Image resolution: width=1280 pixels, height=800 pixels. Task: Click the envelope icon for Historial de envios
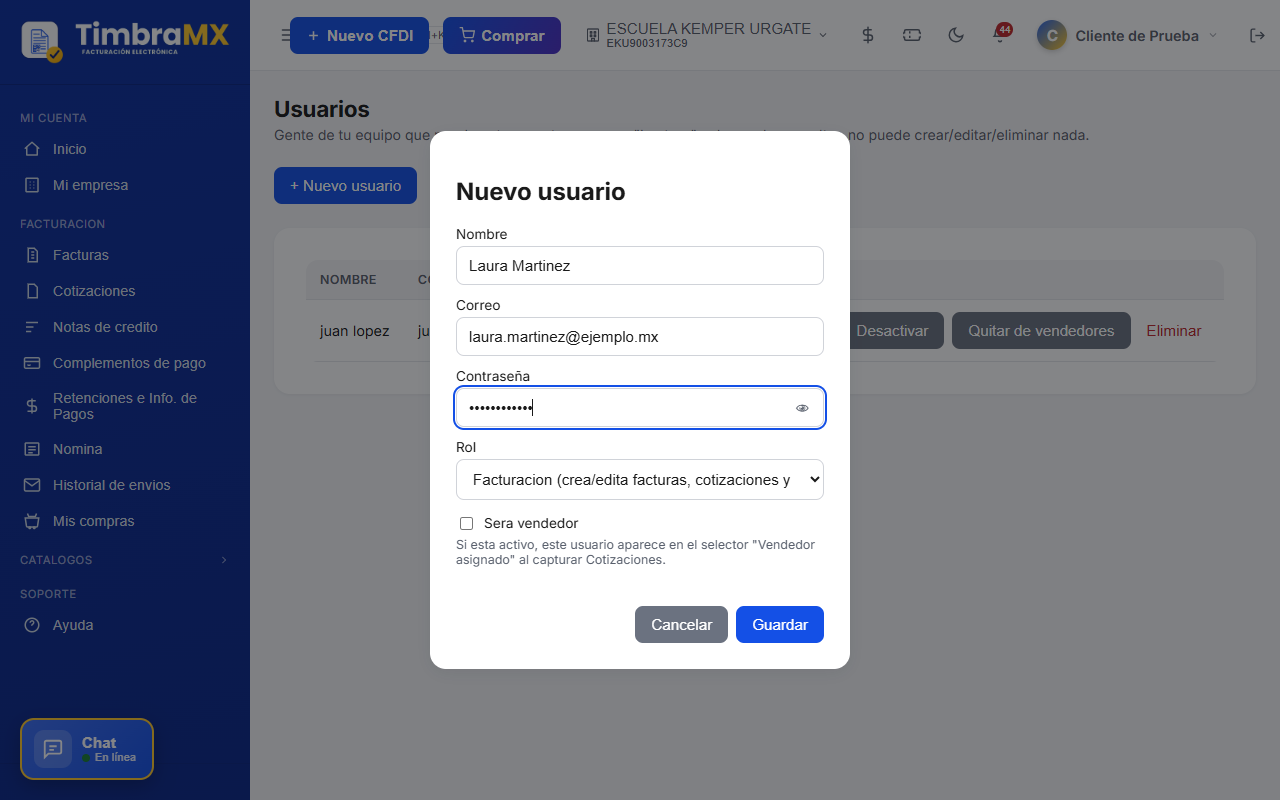[x=32, y=485]
